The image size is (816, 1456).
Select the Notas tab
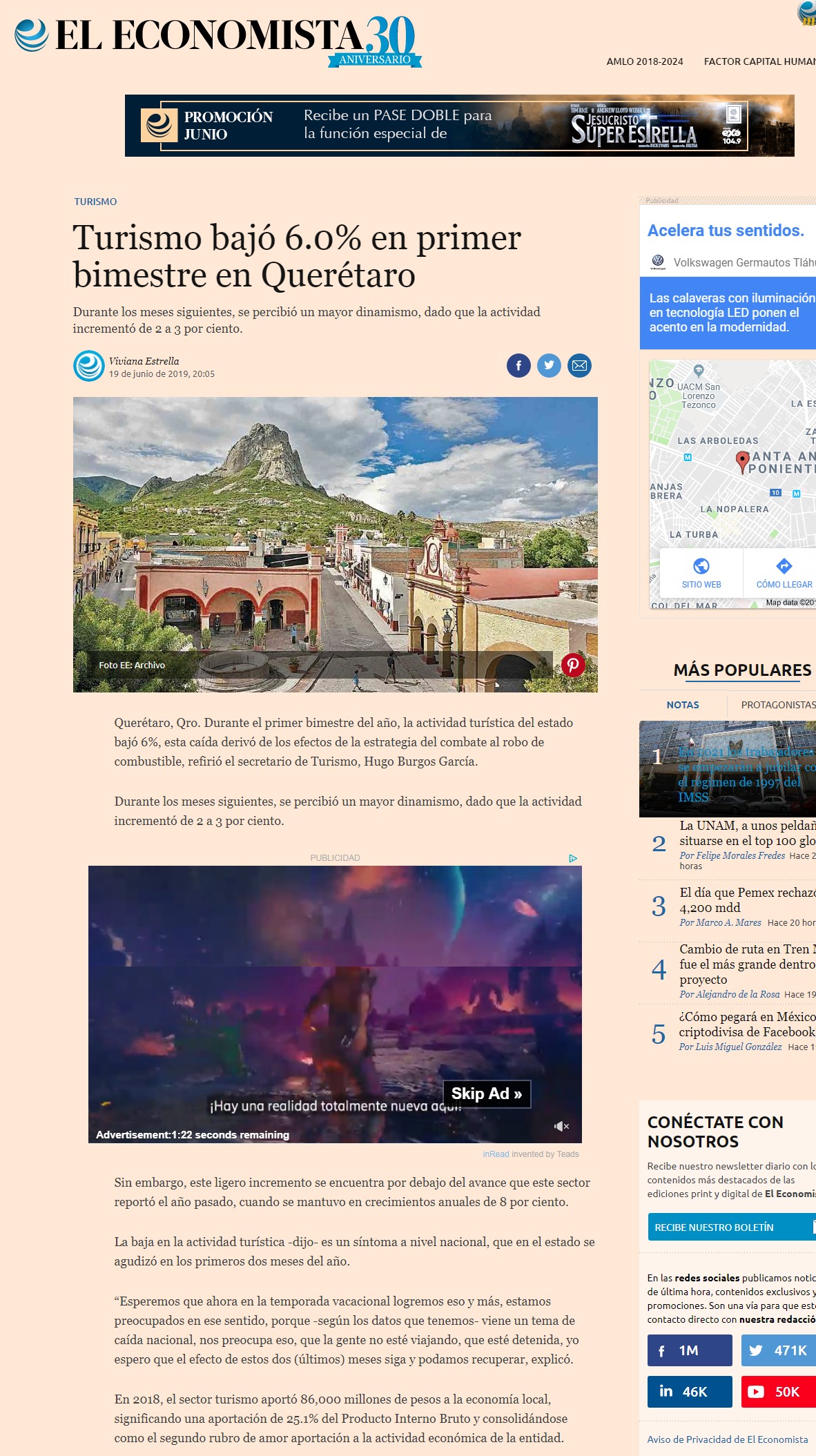coord(683,705)
